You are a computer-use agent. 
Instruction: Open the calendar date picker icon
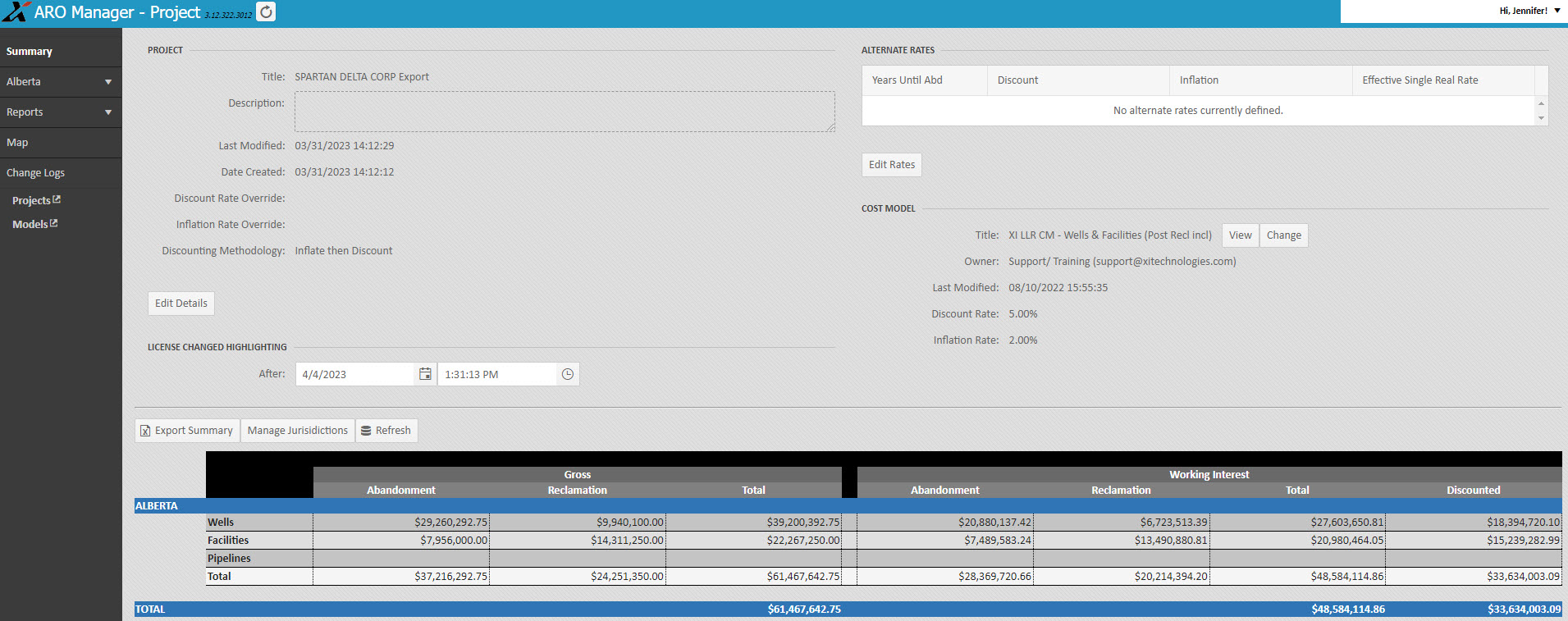coord(425,374)
